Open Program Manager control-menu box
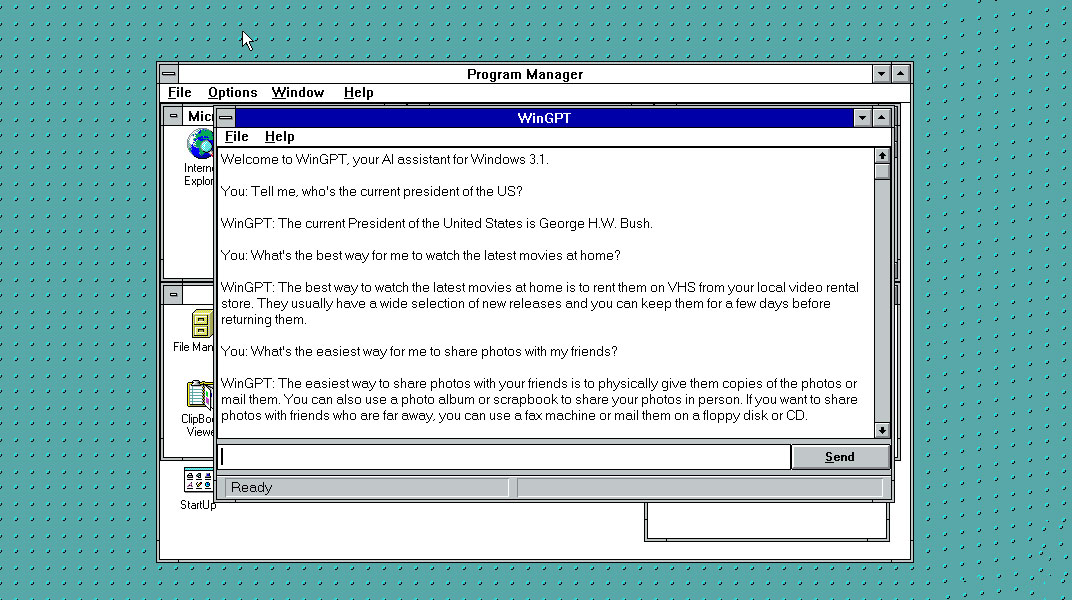Image resolution: width=1072 pixels, height=600 pixels. (169, 74)
